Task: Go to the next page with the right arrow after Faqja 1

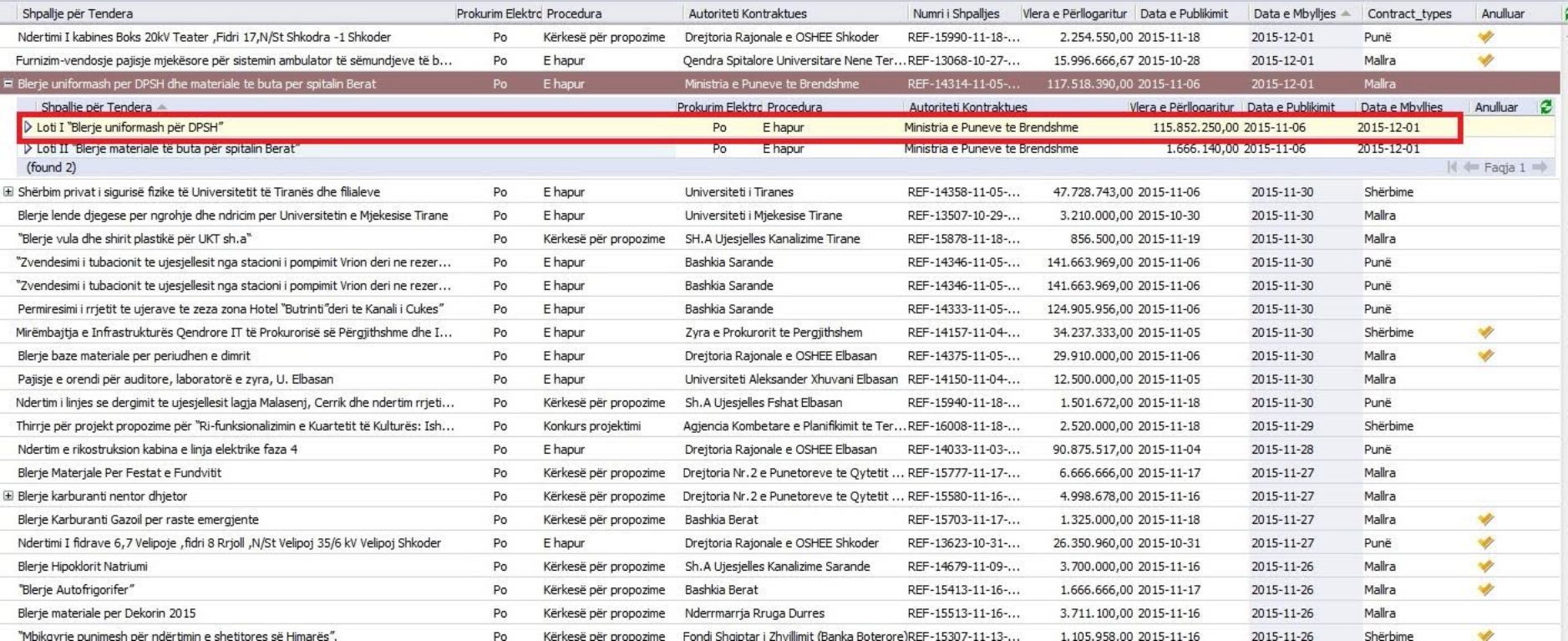Action: (x=1540, y=167)
